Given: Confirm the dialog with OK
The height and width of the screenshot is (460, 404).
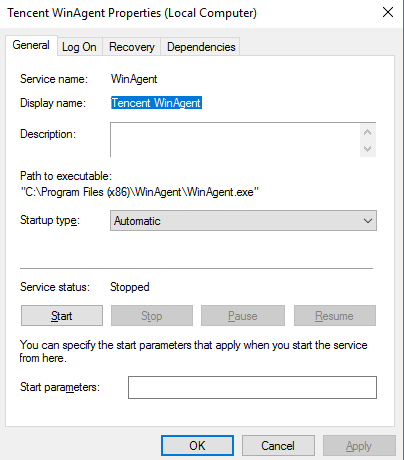Looking at the screenshot, I should [x=197, y=446].
